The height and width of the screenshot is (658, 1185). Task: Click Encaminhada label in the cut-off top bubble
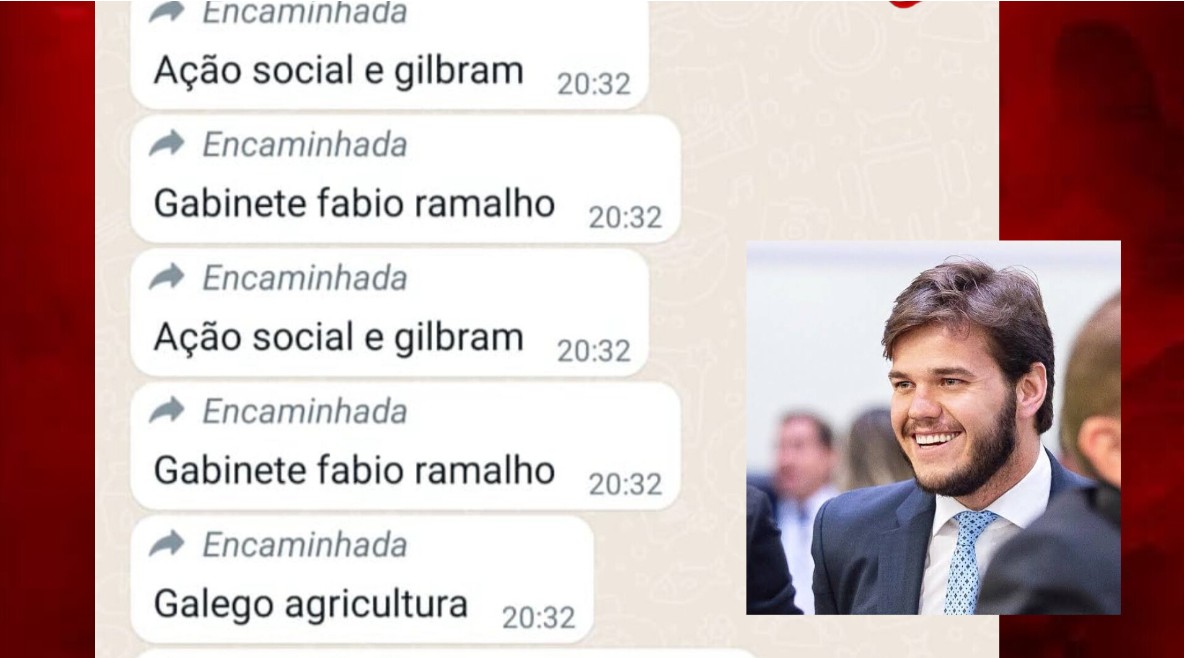click(305, 12)
